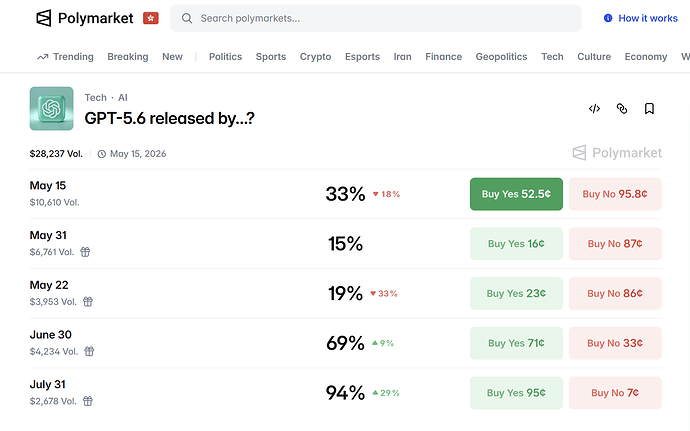Open the Trending tab

pyautogui.click(x=73, y=57)
